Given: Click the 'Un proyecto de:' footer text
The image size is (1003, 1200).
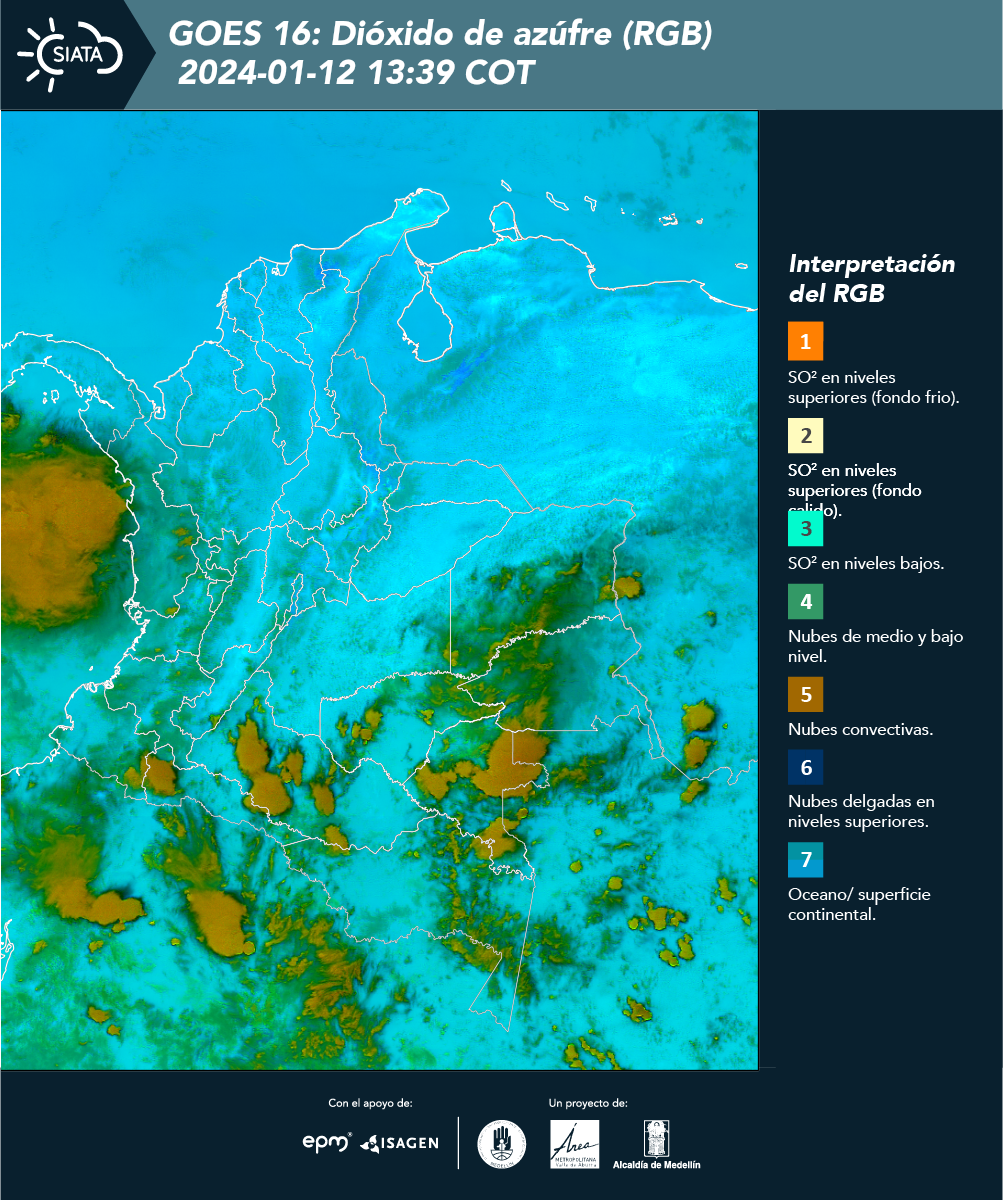Looking at the screenshot, I should [588, 1103].
